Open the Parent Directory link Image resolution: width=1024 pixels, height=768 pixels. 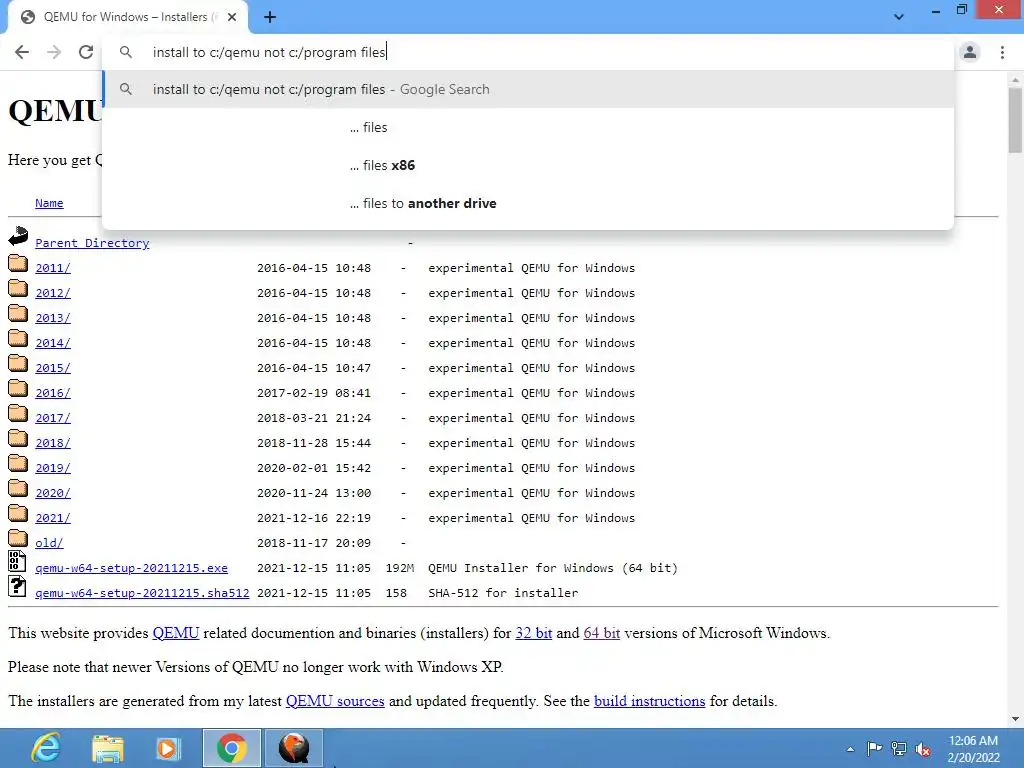tap(92, 243)
